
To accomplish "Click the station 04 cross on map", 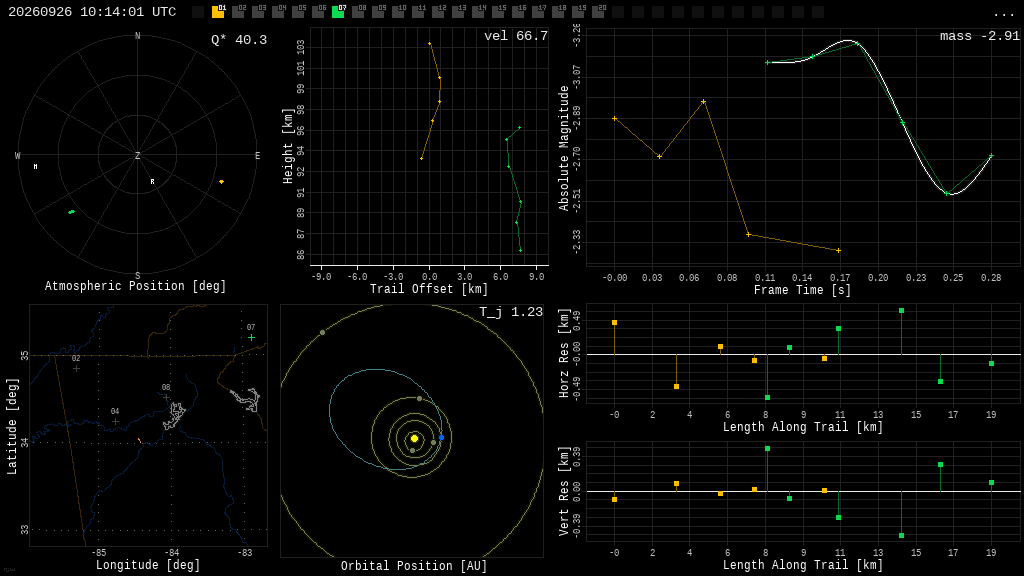I will (x=115, y=422).
